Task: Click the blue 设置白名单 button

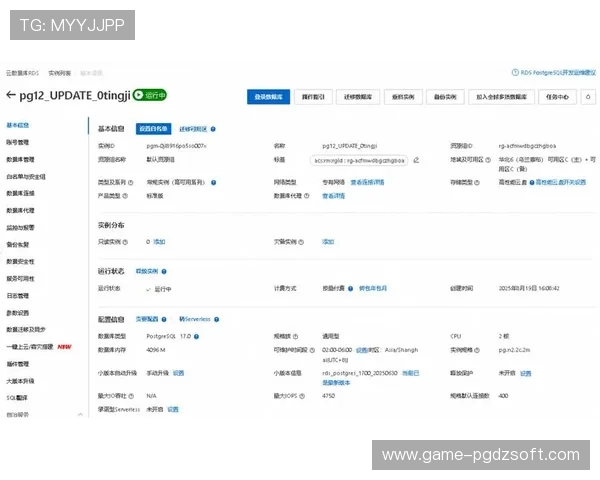Action: pyautogui.click(x=153, y=129)
